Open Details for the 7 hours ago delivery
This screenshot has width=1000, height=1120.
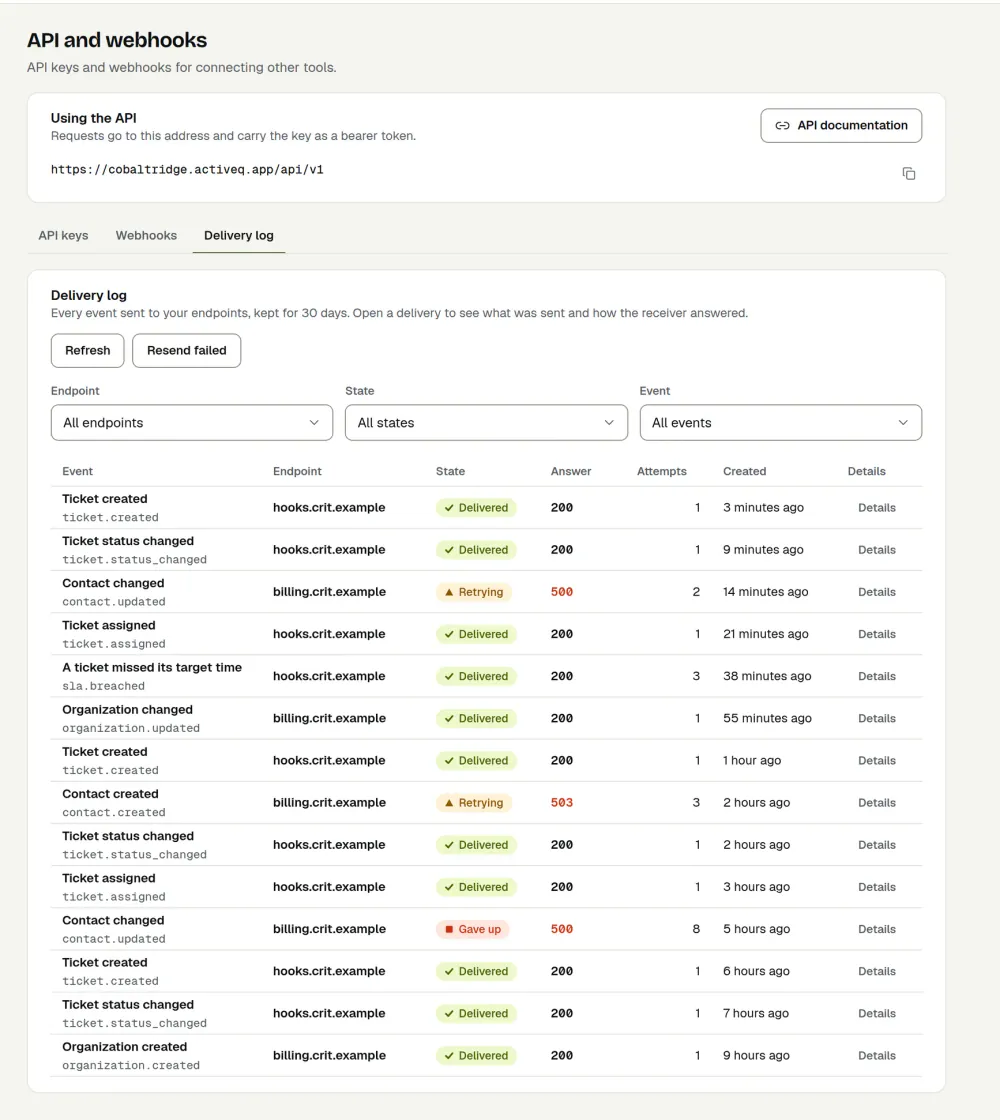[x=876, y=1014]
